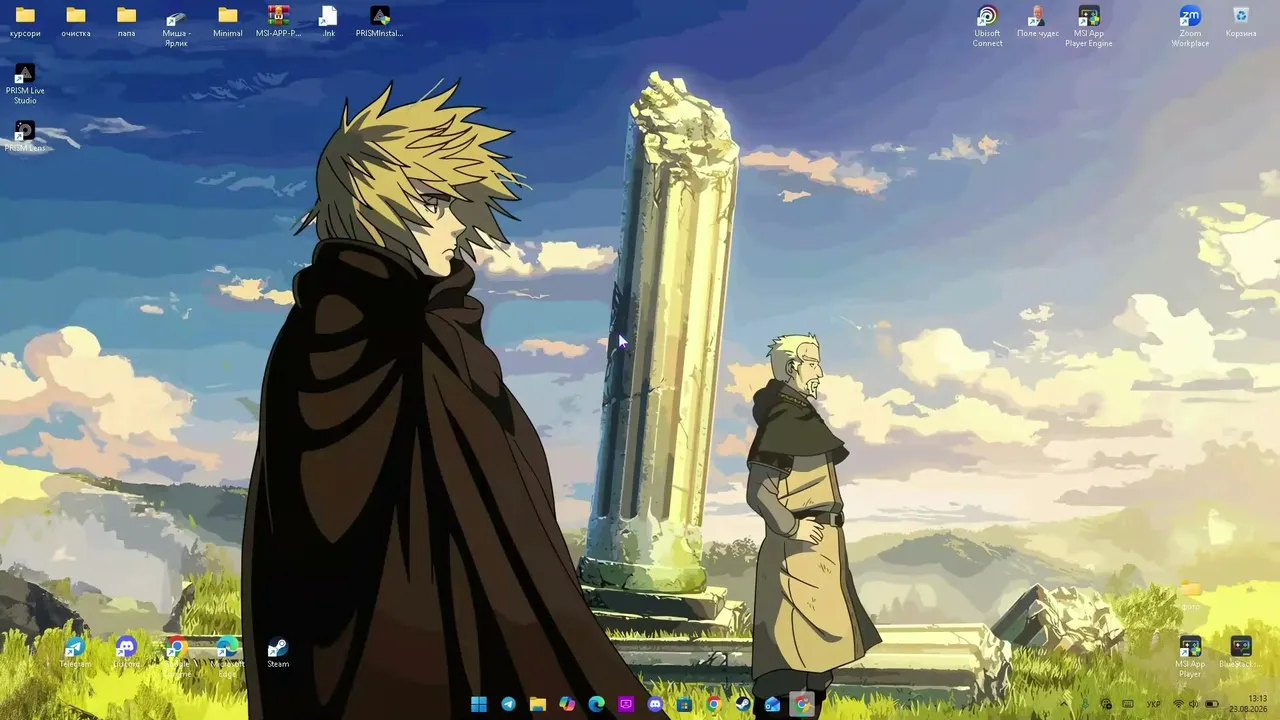Image resolution: width=1280 pixels, height=720 pixels.
Task: Select the MSI App Player desktop shortcut
Action: click(x=1190, y=657)
